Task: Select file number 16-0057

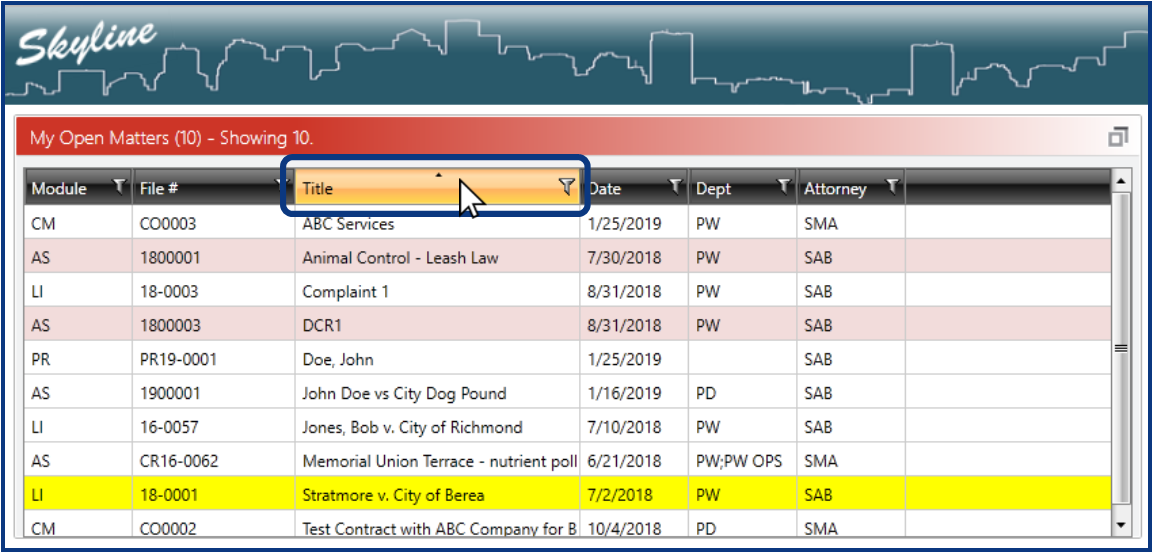Action: click(169, 427)
